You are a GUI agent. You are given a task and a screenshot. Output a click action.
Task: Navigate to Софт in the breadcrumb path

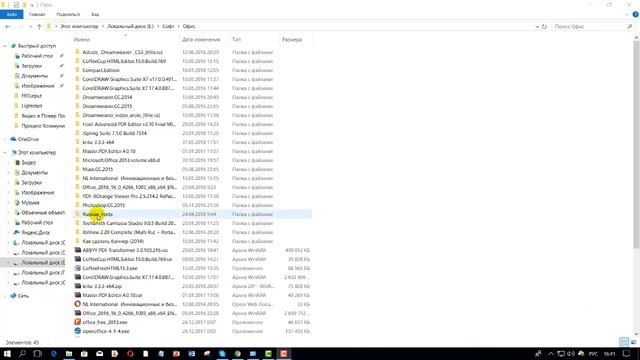click(168, 27)
